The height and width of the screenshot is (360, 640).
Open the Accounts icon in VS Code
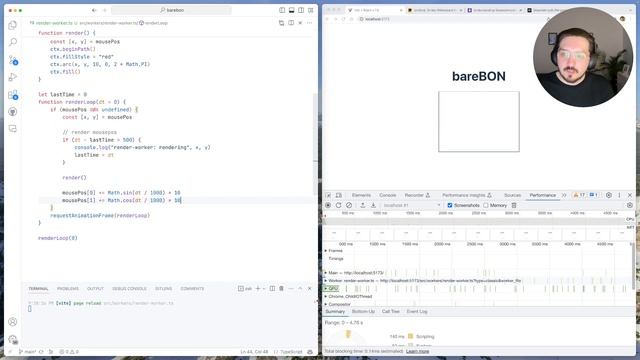(13, 322)
